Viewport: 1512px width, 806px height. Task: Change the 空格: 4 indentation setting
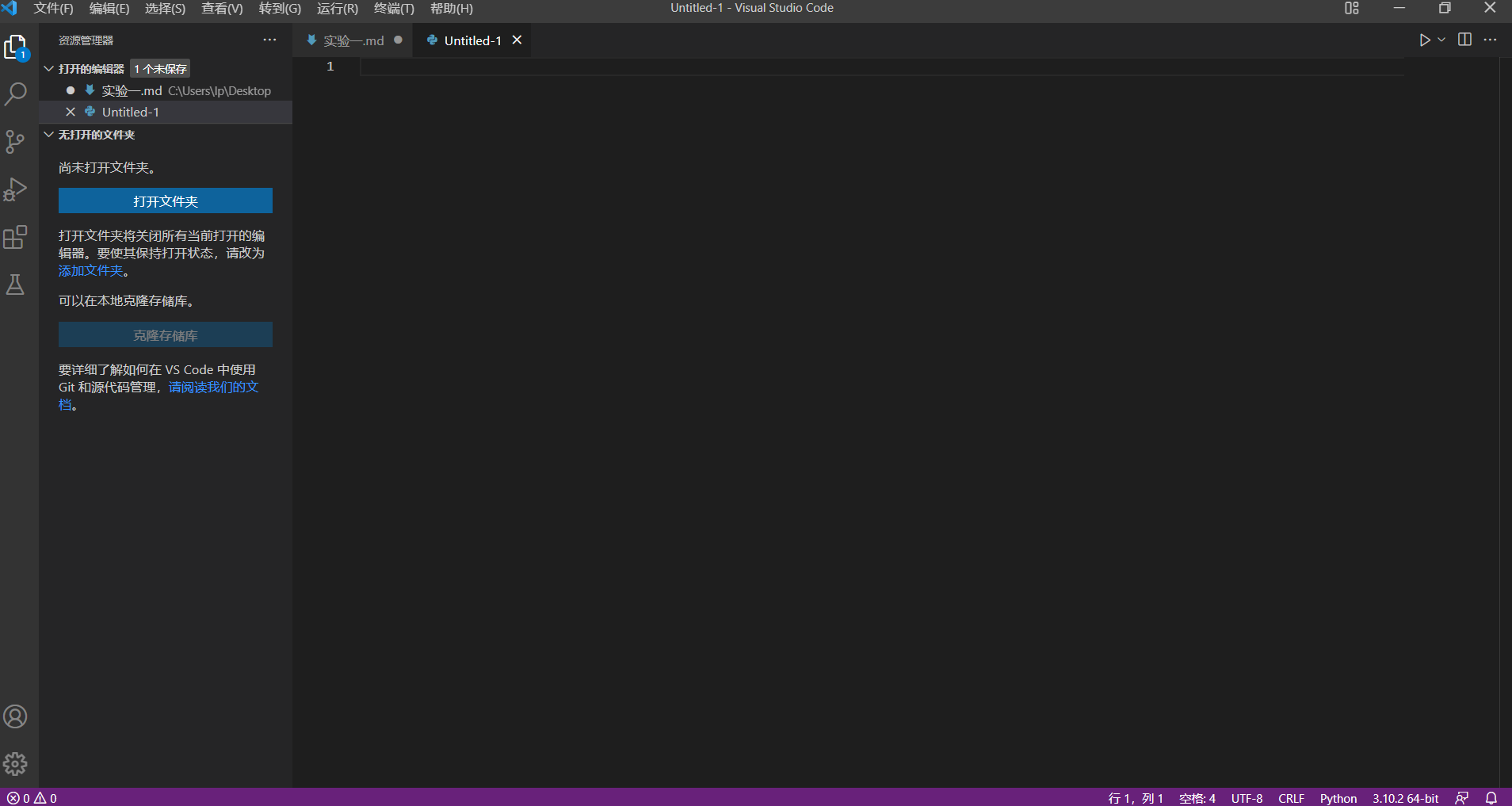click(1197, 798)
